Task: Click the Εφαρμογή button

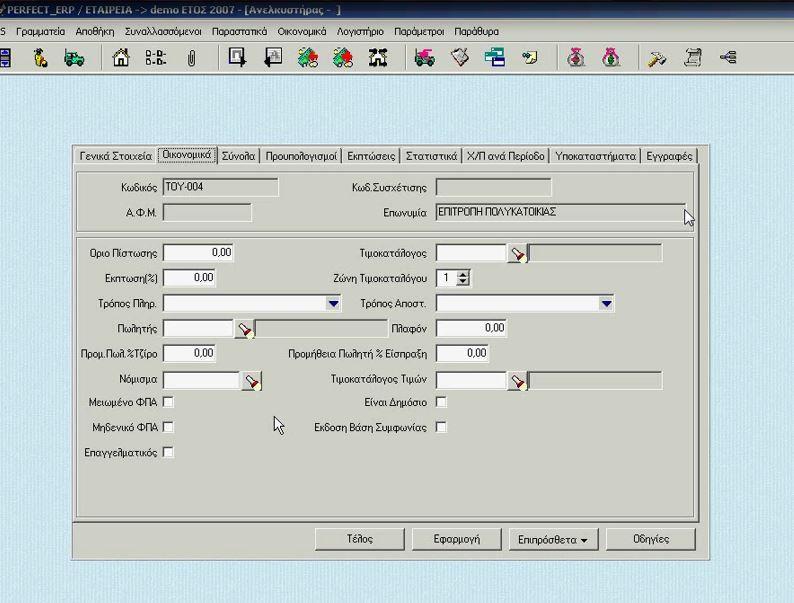Action: (x=456, y=539)
